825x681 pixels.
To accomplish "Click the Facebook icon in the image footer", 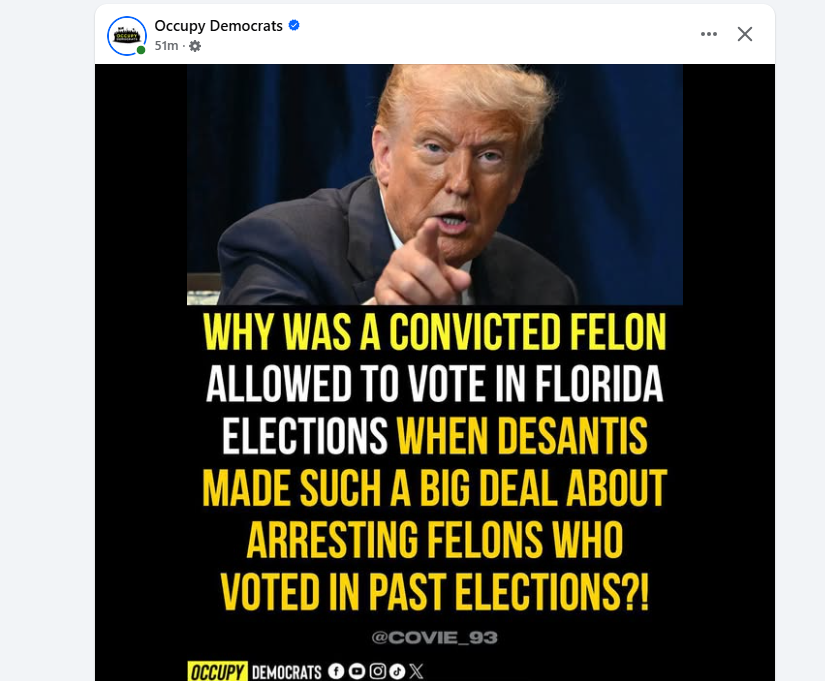I will tap(336, 672).
